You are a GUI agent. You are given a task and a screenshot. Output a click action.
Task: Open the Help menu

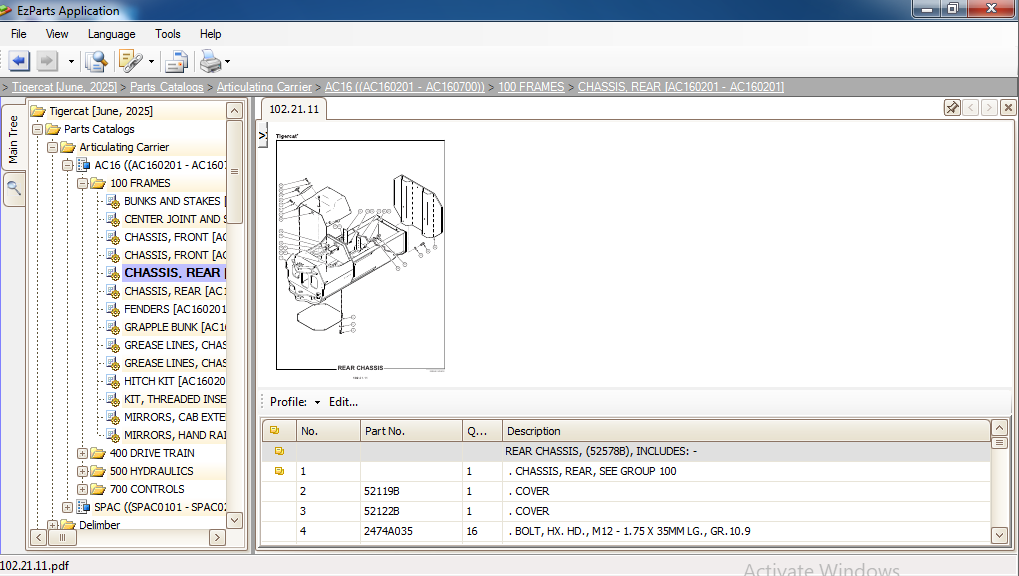coord(211,34)
